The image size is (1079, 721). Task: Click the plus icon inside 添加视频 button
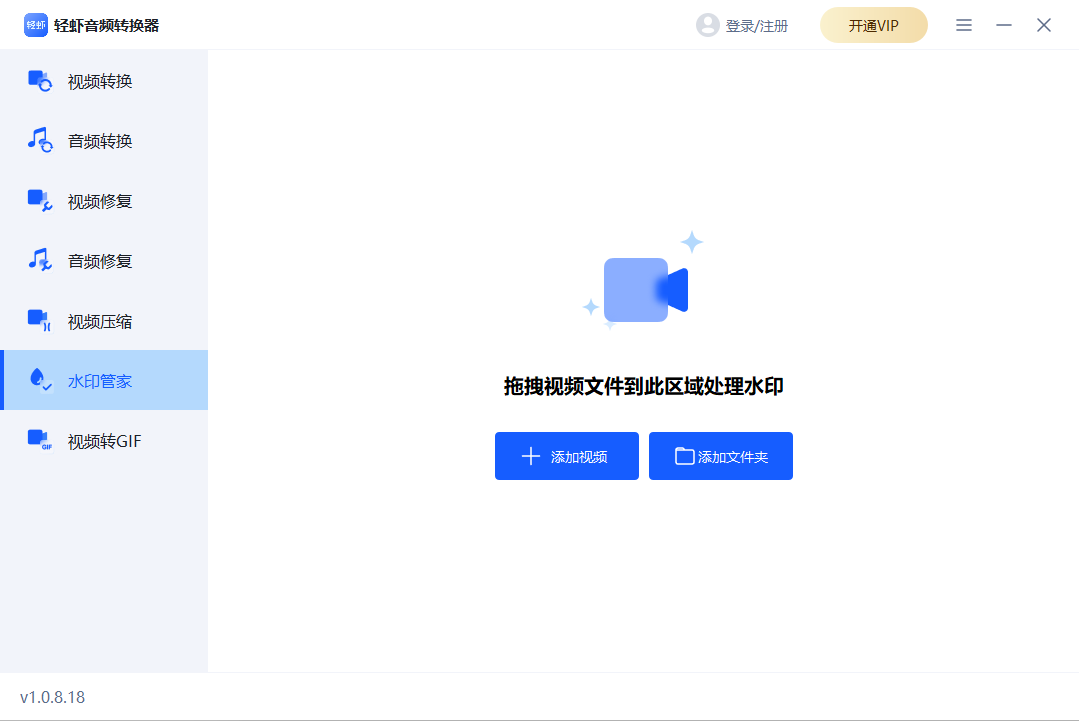pyautogui.click(x=531, y=456)
